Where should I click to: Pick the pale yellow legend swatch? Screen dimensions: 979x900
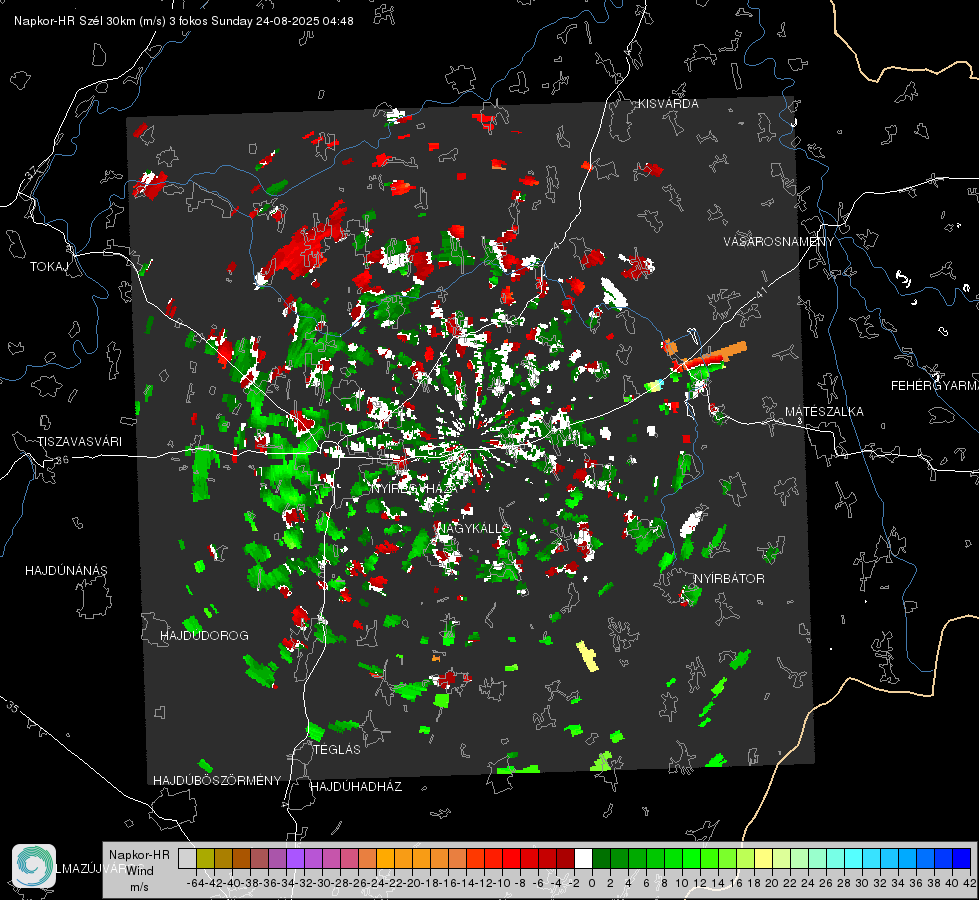pos(764,858)
